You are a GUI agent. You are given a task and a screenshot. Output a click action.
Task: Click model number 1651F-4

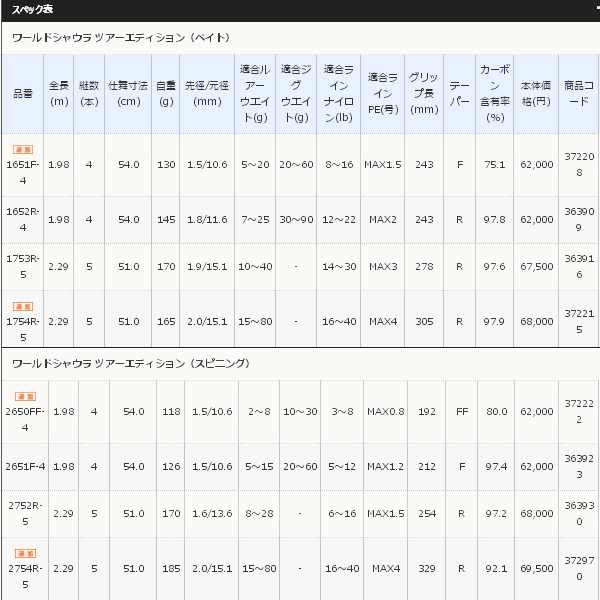tap(23, 172)
